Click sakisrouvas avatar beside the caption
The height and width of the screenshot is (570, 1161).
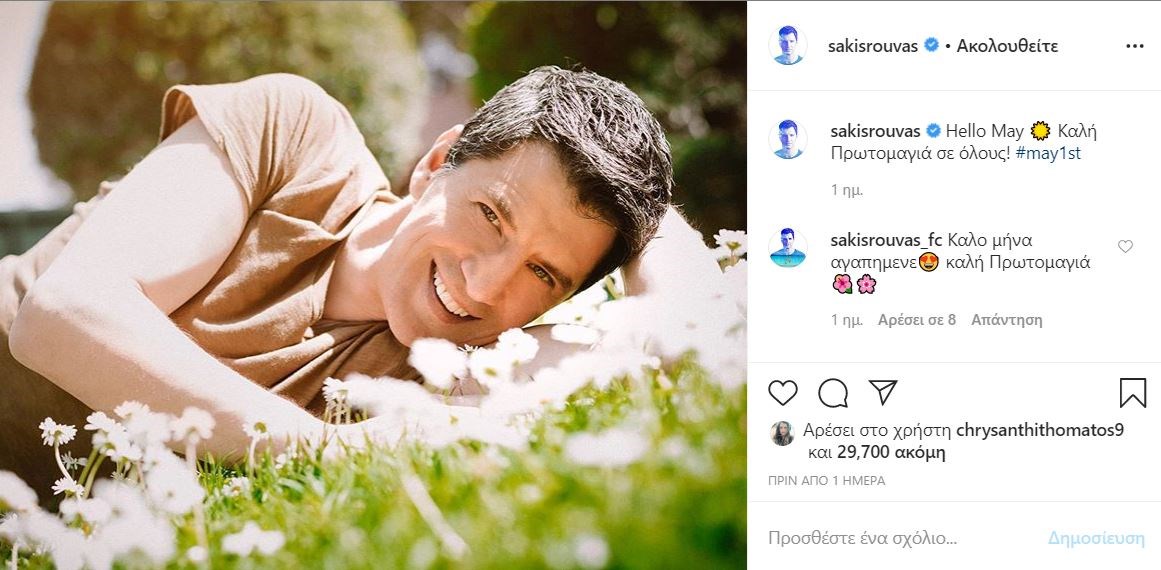point(788,139)
